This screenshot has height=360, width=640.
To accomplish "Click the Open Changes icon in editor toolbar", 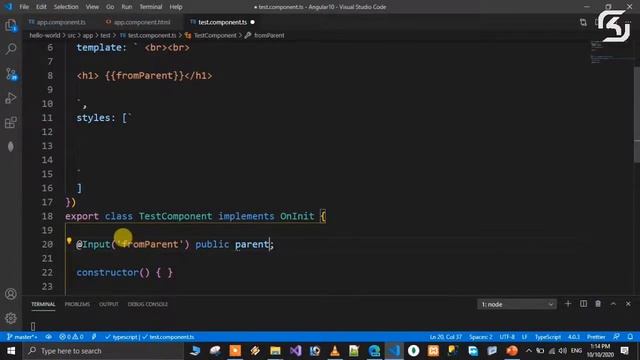I will 583,22.
